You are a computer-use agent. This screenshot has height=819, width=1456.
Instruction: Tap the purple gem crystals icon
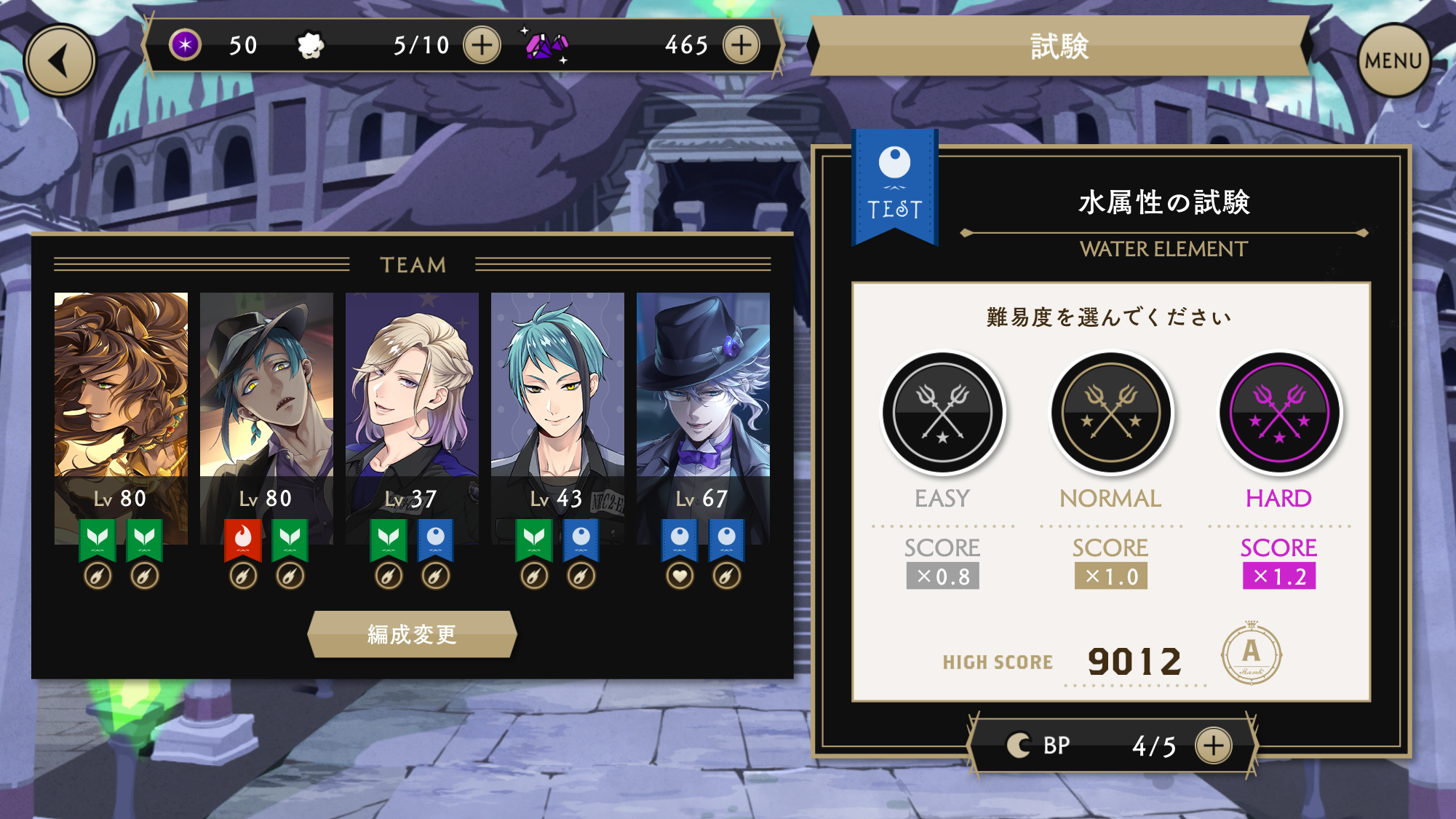point(546,46)
